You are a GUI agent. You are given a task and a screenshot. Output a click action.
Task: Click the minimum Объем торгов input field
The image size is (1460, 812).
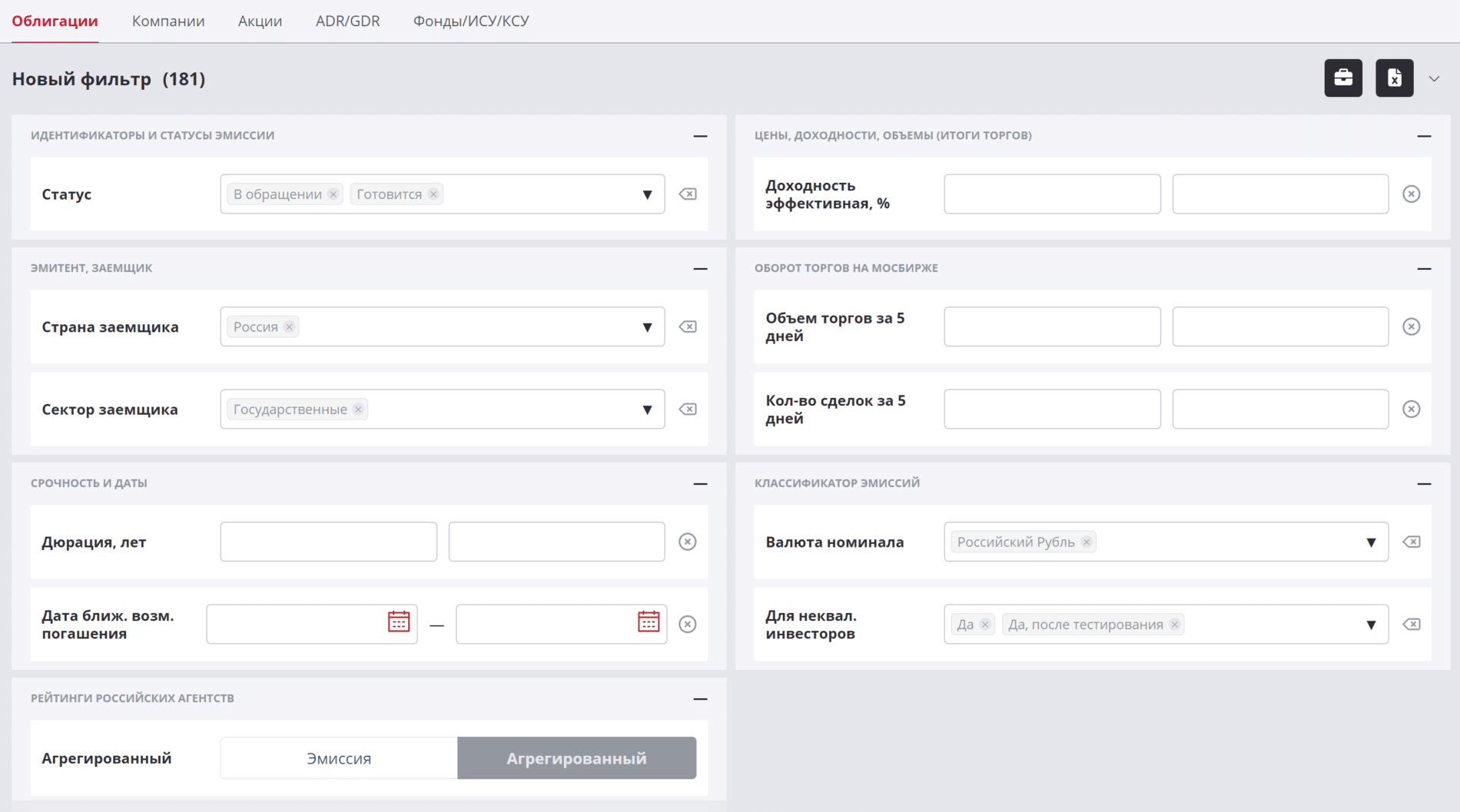[x=1052, y=327]
